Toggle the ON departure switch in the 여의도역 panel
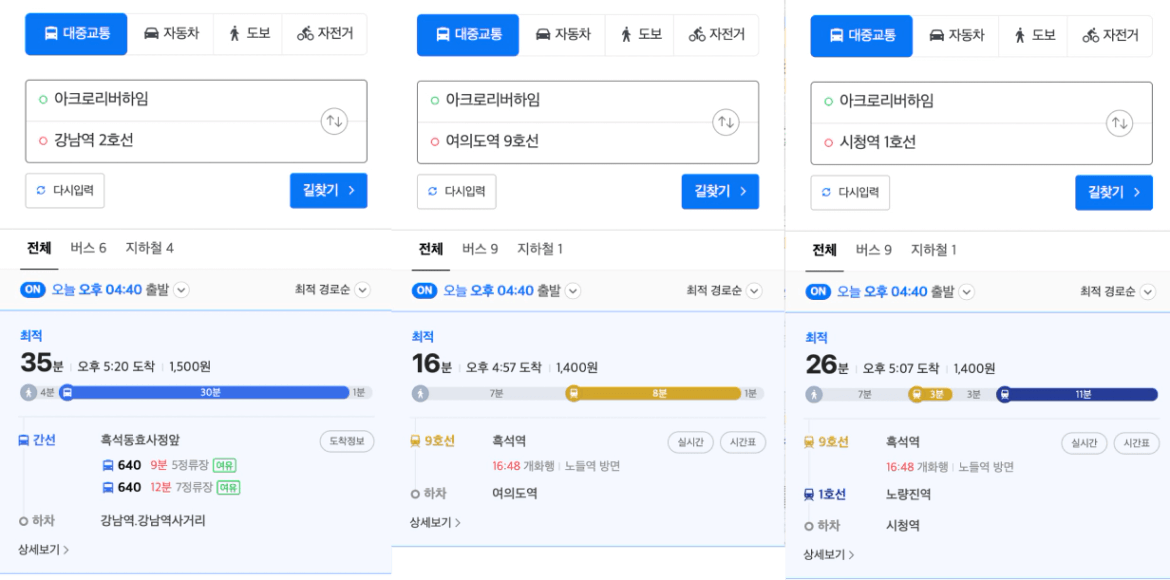This screenshot has width=1170, height=580. click(x=425, y=290)
